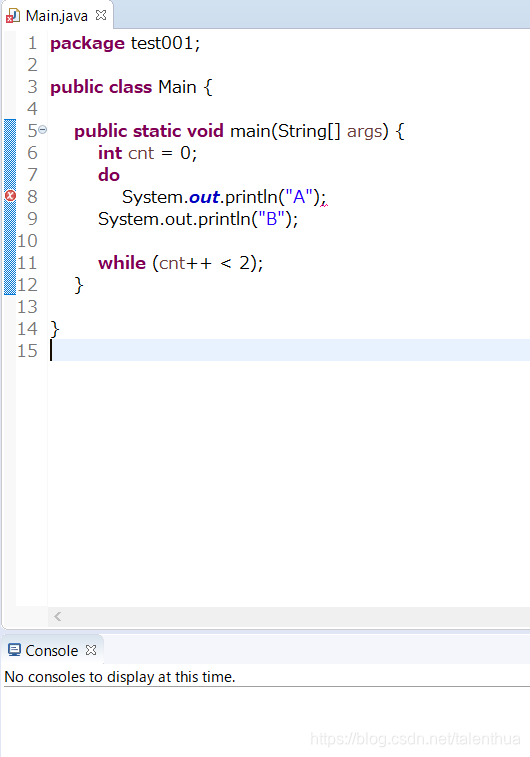
Task: Click the Console monitor icon
Action: click(x=14, y=650)
